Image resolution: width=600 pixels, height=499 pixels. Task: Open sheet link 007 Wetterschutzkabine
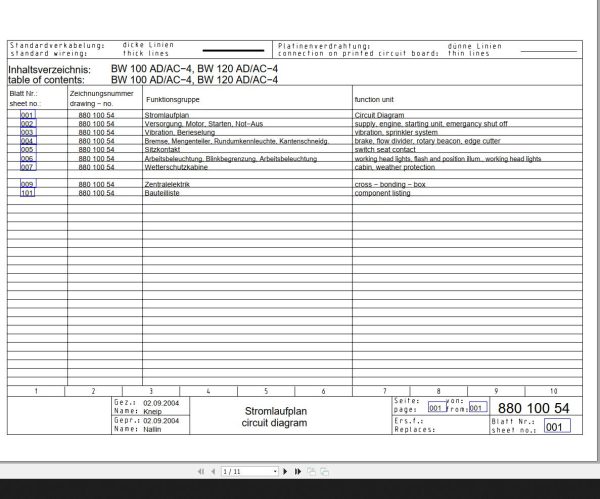coord(28,167)
